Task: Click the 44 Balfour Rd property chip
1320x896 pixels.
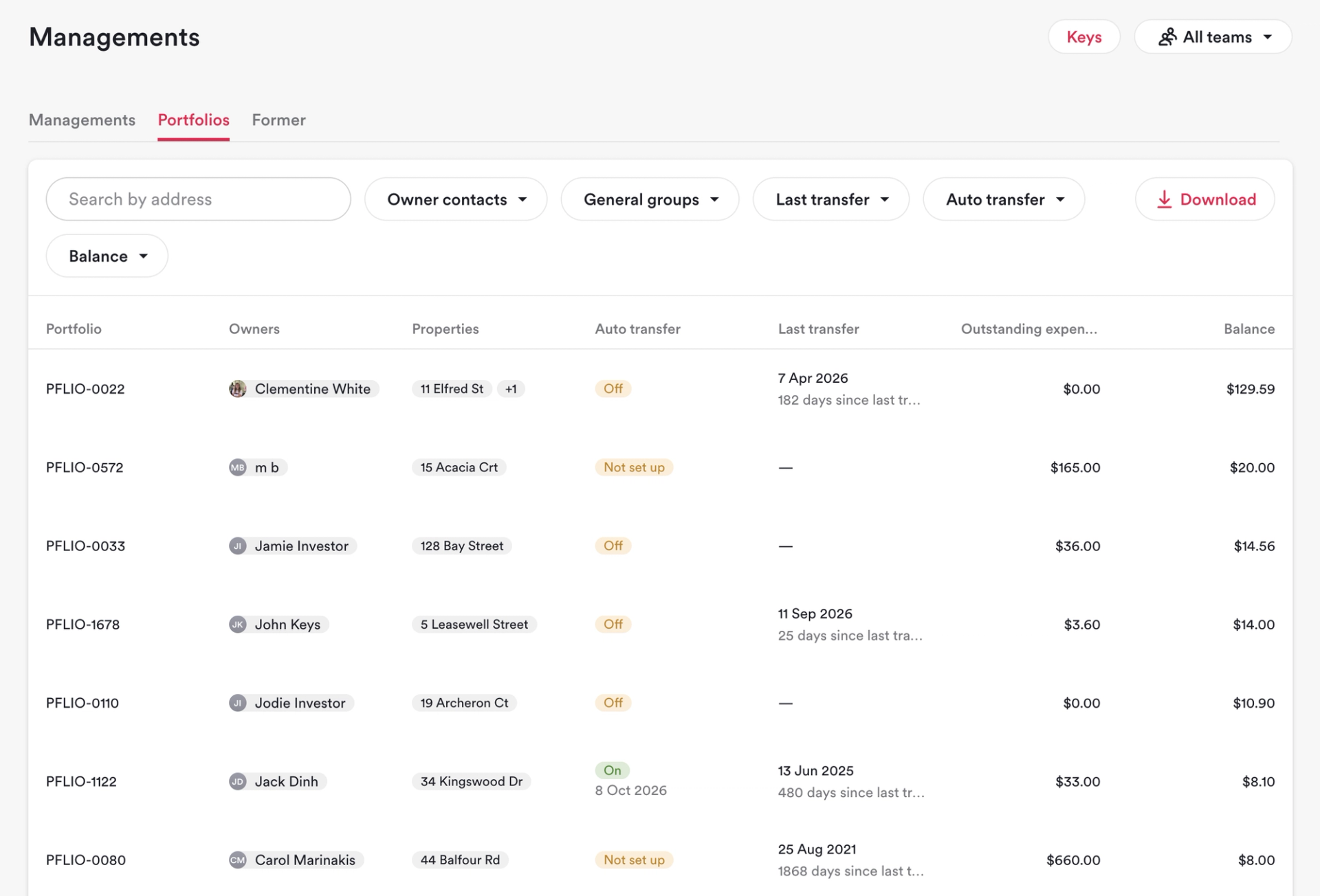Action: click(460, 860)
